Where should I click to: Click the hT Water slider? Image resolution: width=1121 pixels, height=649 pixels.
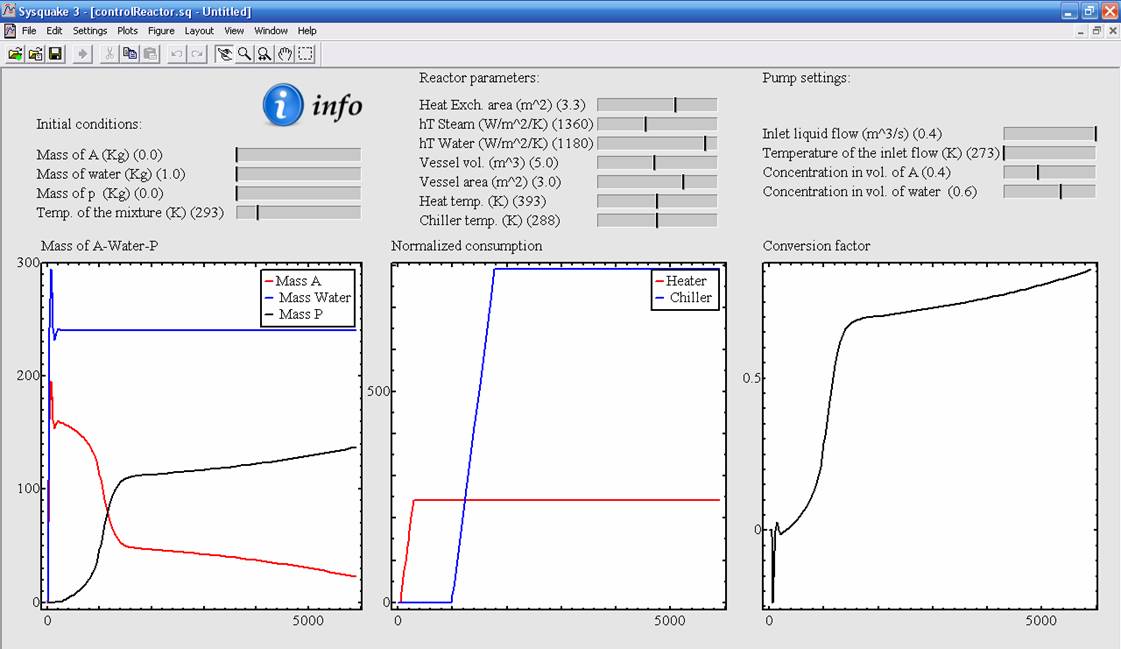657,144
